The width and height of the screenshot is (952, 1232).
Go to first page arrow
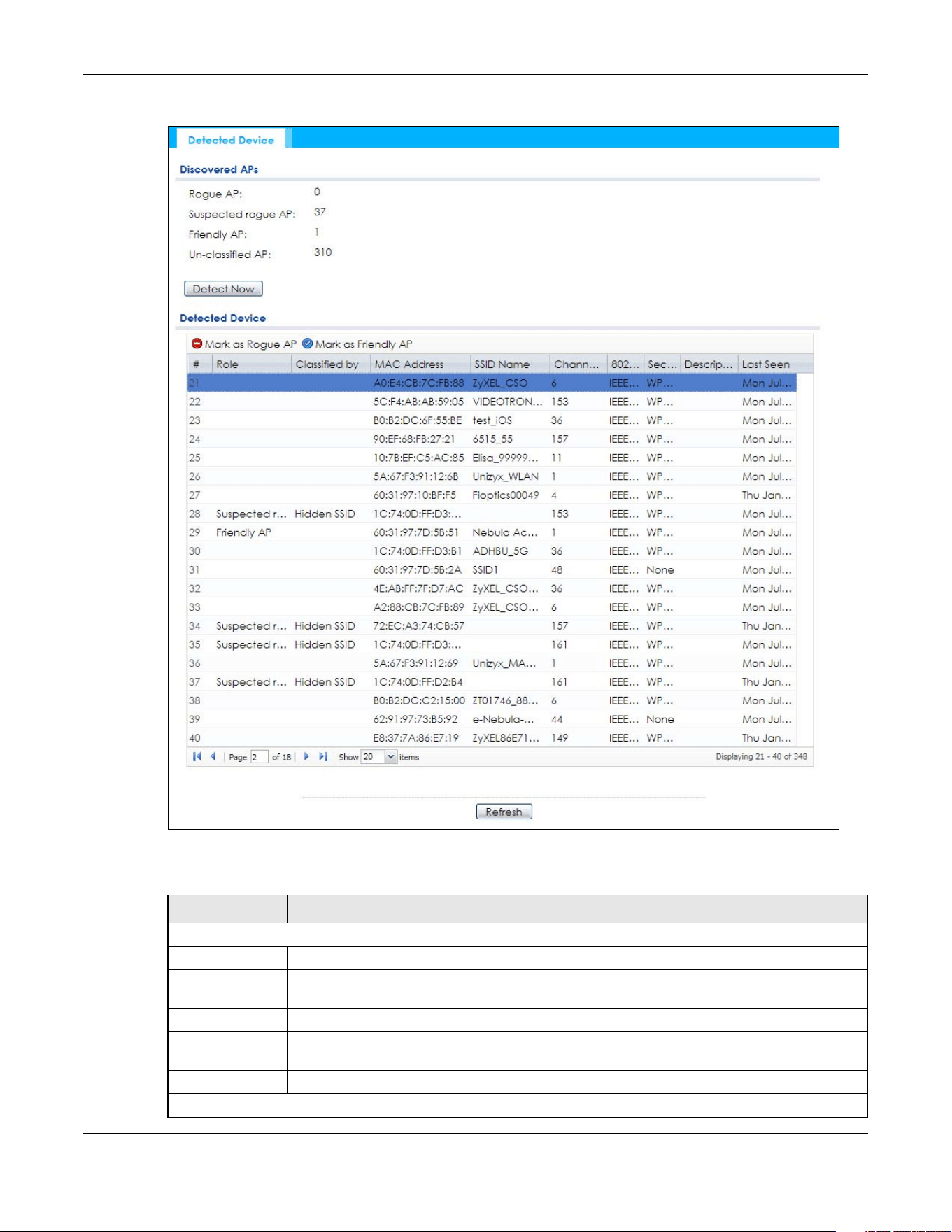point(197,756)
